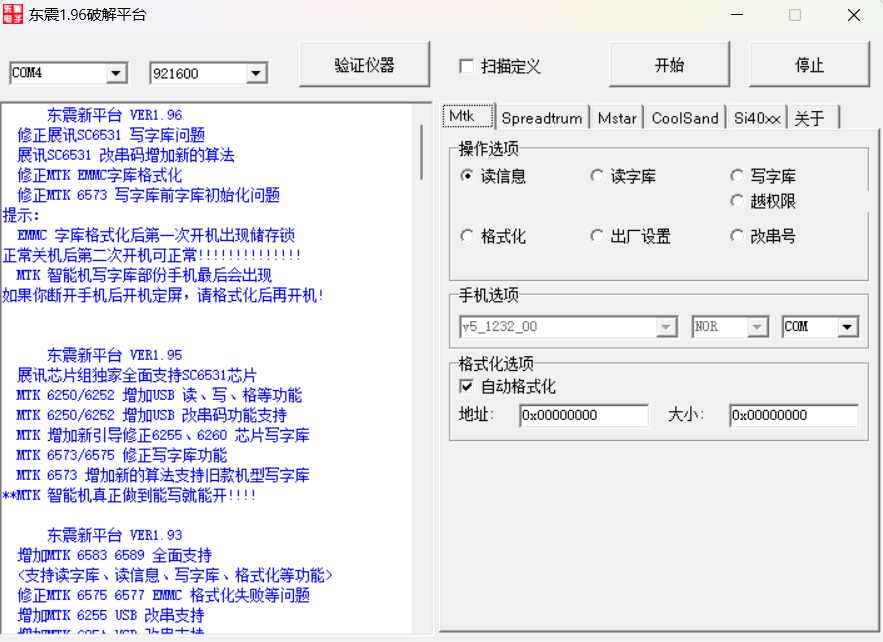Click the 大小 size input field

click(x=793, y=415)
